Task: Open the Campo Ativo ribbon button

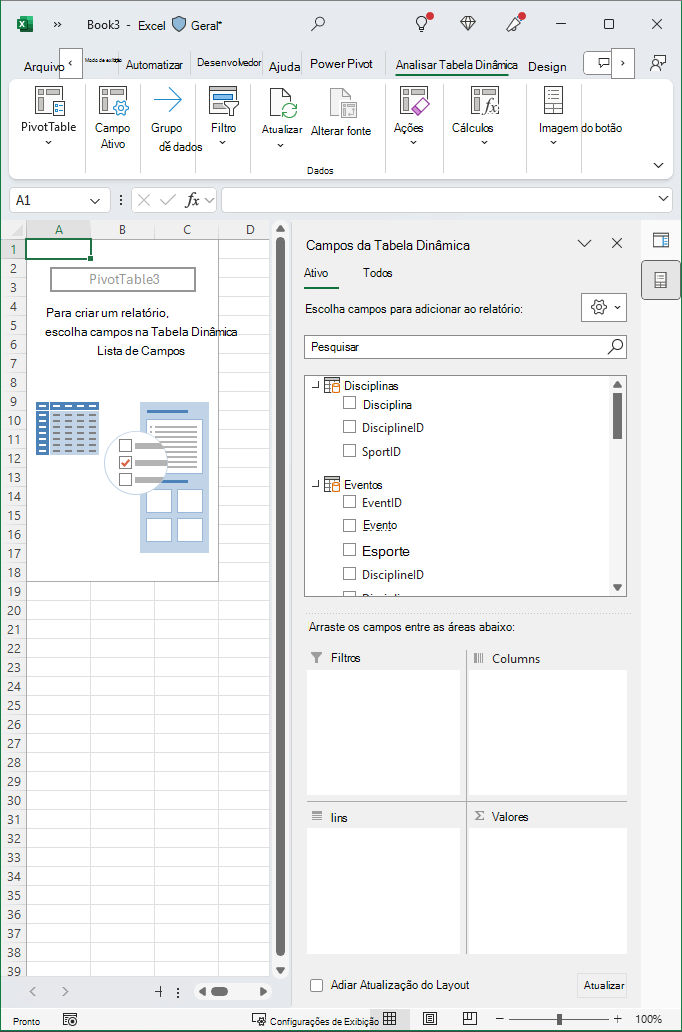Action: [x=113, y=118]
